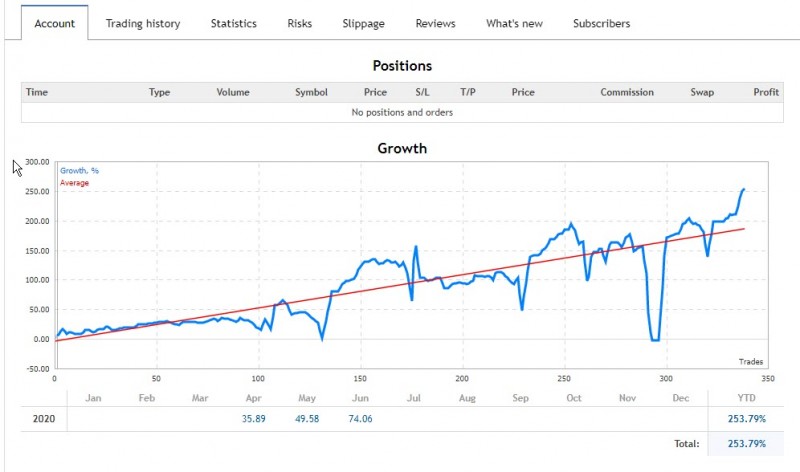
Task: Click the May value 49.58
Action: point(307,419)
